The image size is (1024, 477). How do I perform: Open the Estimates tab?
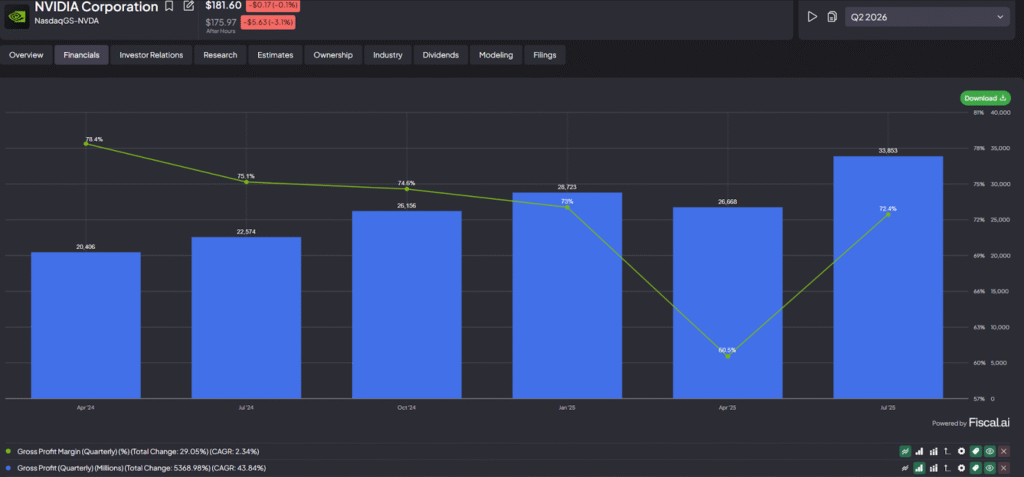[x=275, y=56]
